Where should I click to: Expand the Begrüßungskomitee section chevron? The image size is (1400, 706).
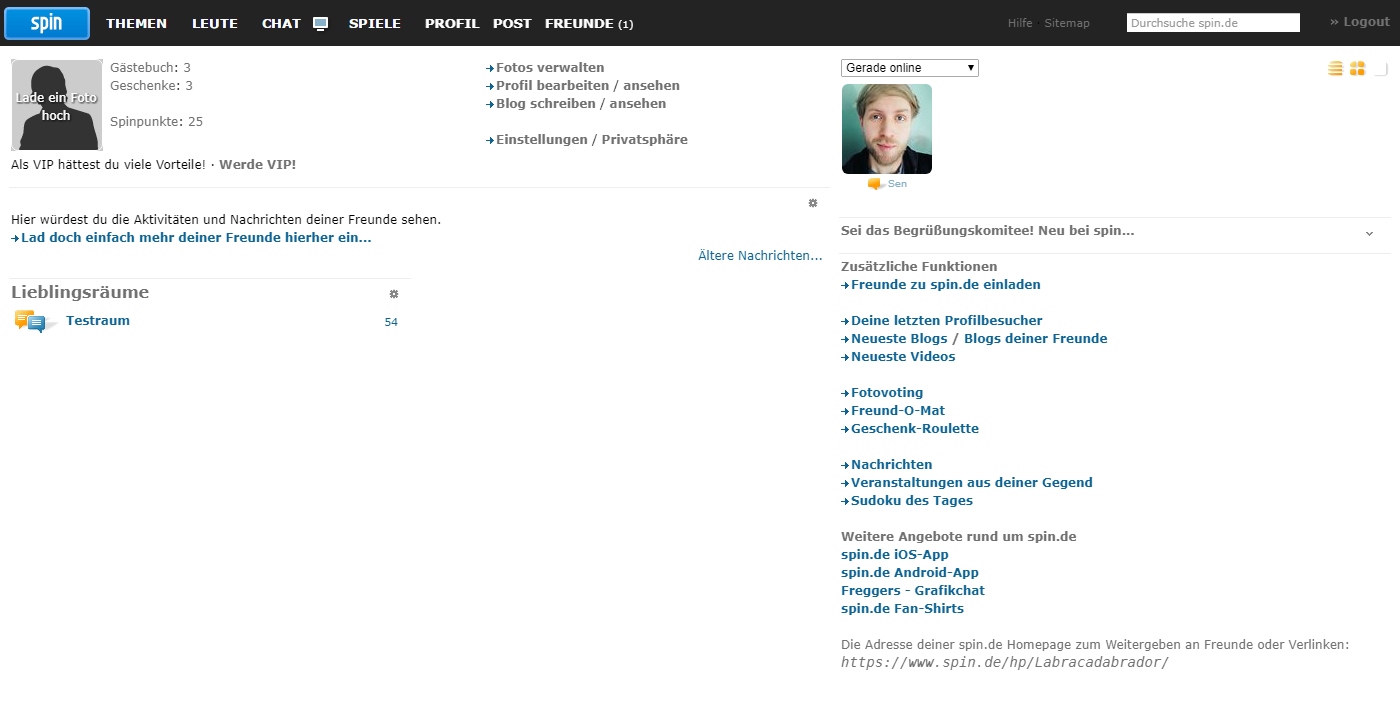tap(1369, 233)
